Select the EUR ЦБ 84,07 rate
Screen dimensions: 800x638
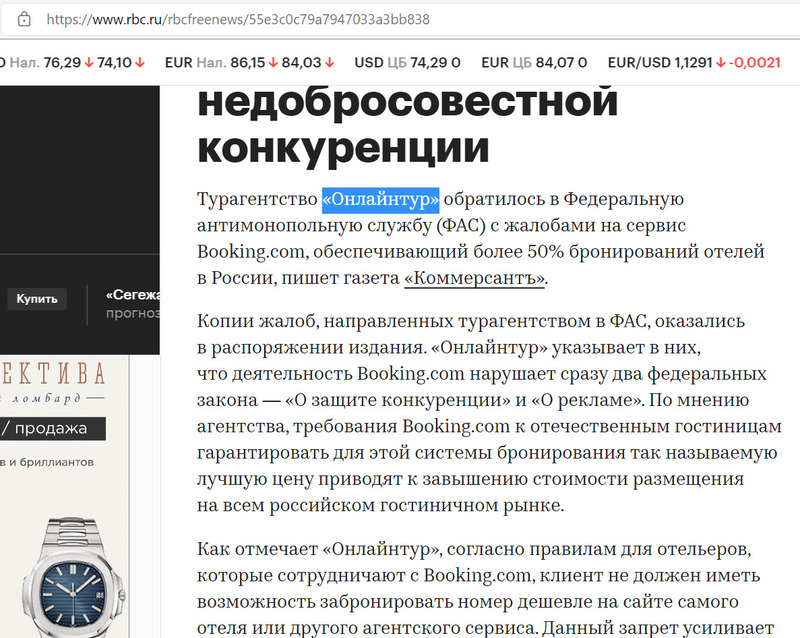tap(533, 62)
